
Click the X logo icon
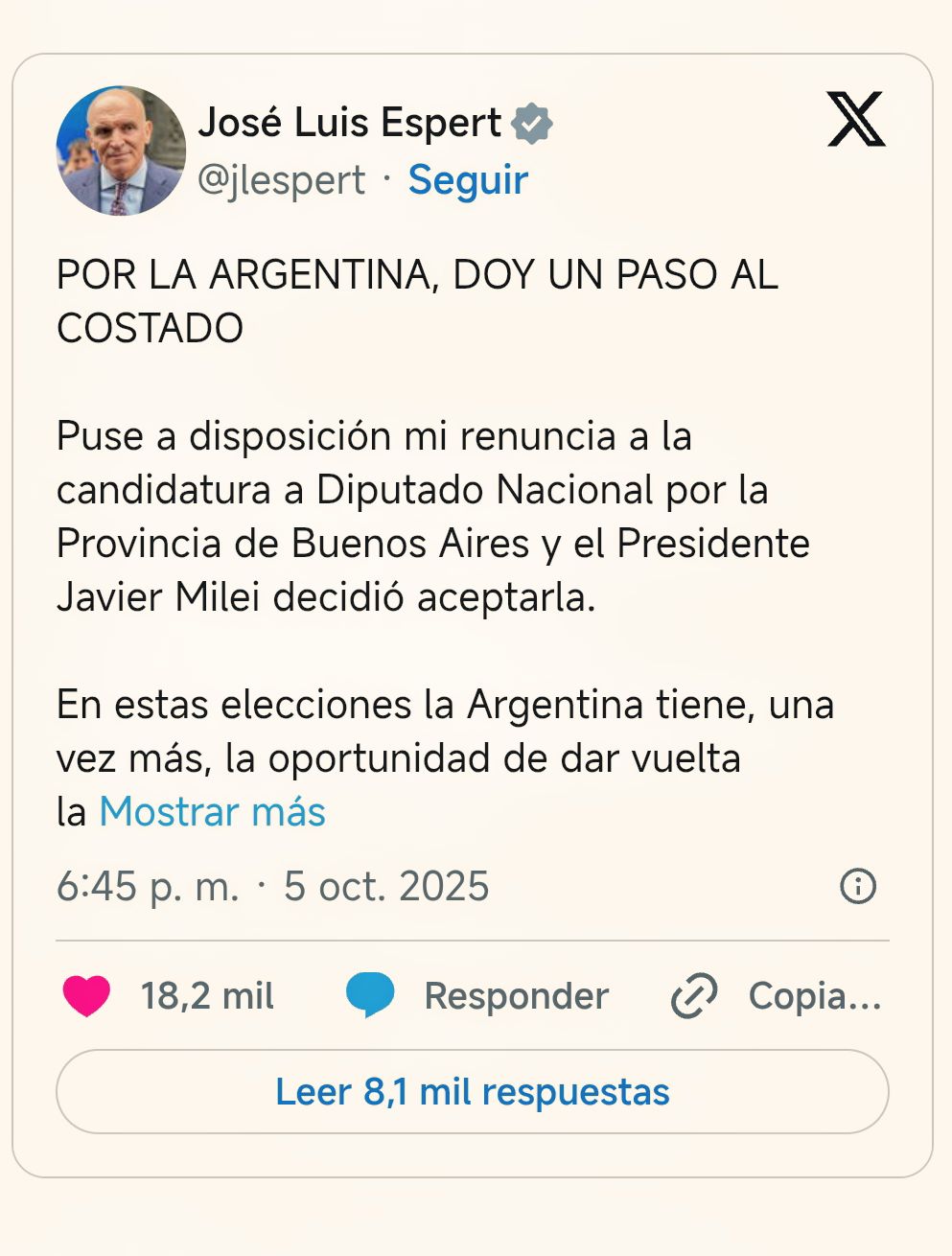click(855, 120)
